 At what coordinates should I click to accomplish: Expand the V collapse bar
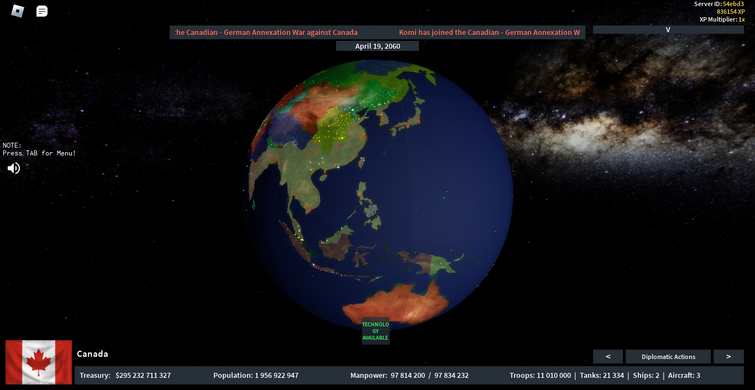click(x=668, y=29)
